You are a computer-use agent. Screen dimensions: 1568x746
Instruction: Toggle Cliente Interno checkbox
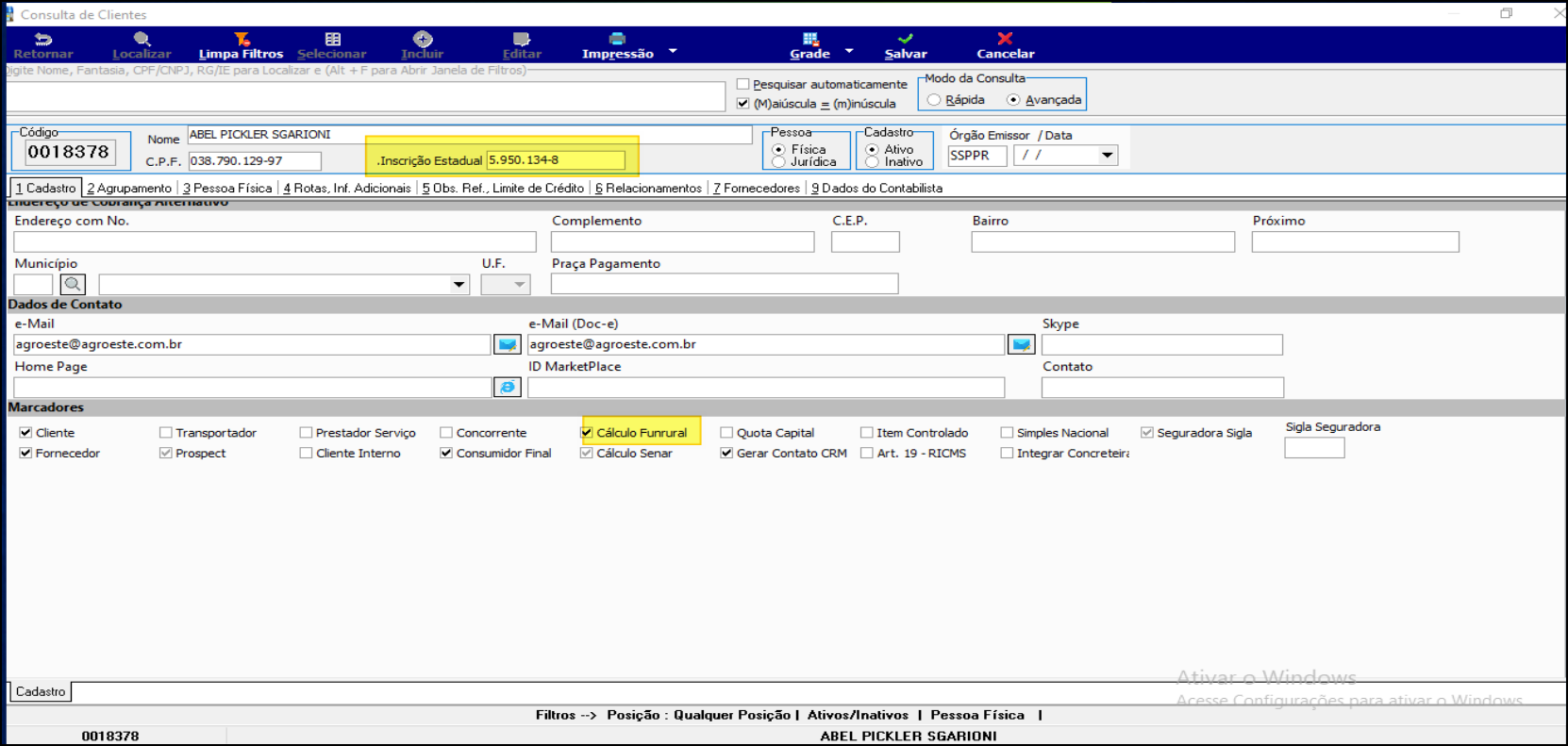[x=306, y=454]
